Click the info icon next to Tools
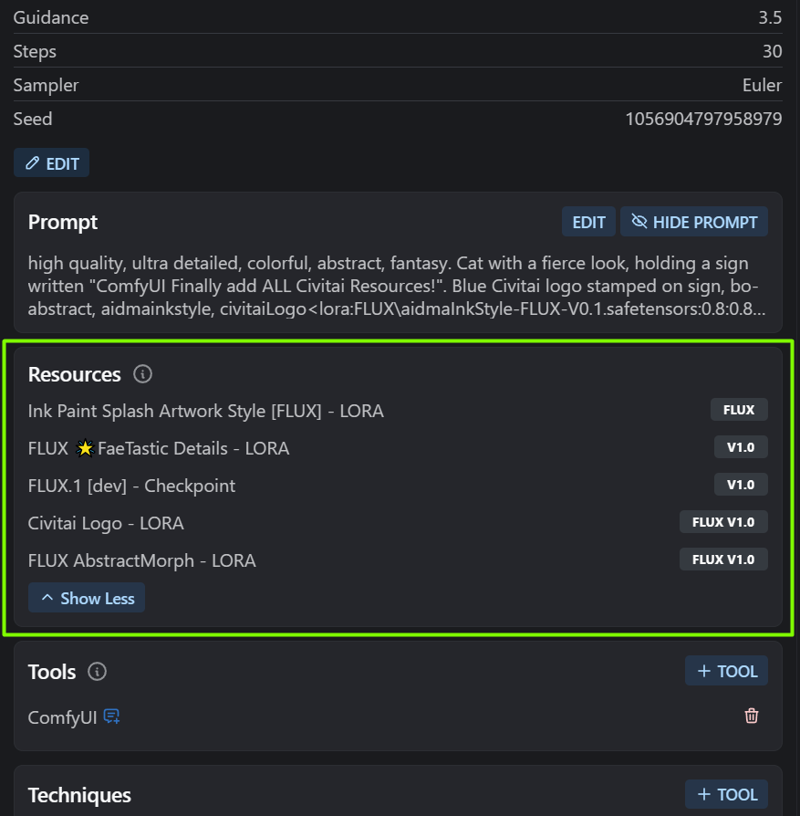 [97, 672]
